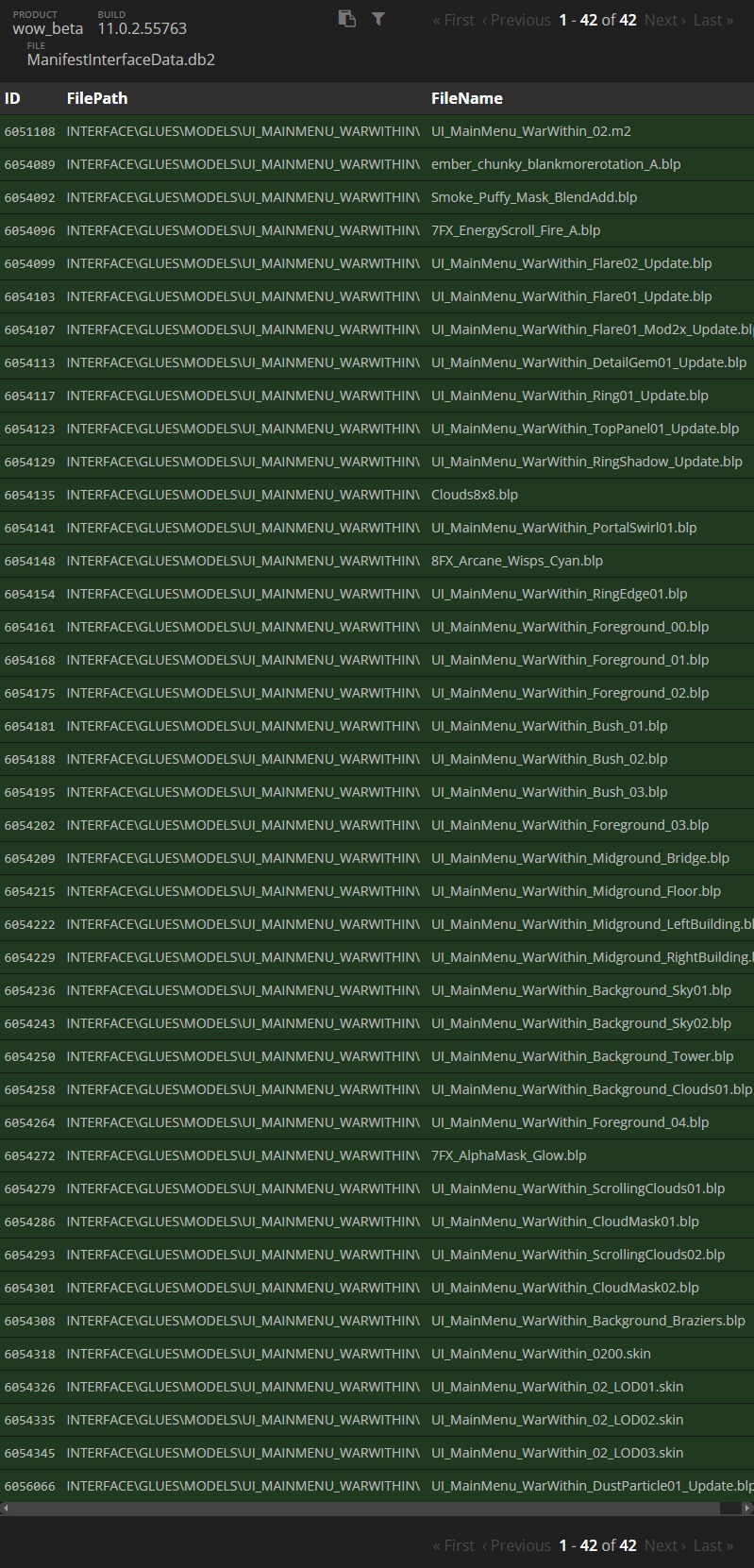Click UI_MainMenu_WarWithin_0200.skin
The image size is (754, 1568).
coord(541,1354)
